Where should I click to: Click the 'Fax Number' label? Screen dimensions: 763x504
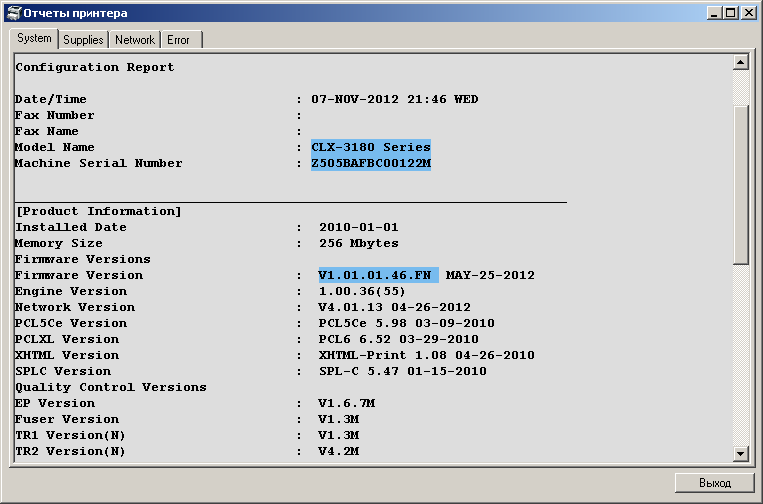pos(54,115)
